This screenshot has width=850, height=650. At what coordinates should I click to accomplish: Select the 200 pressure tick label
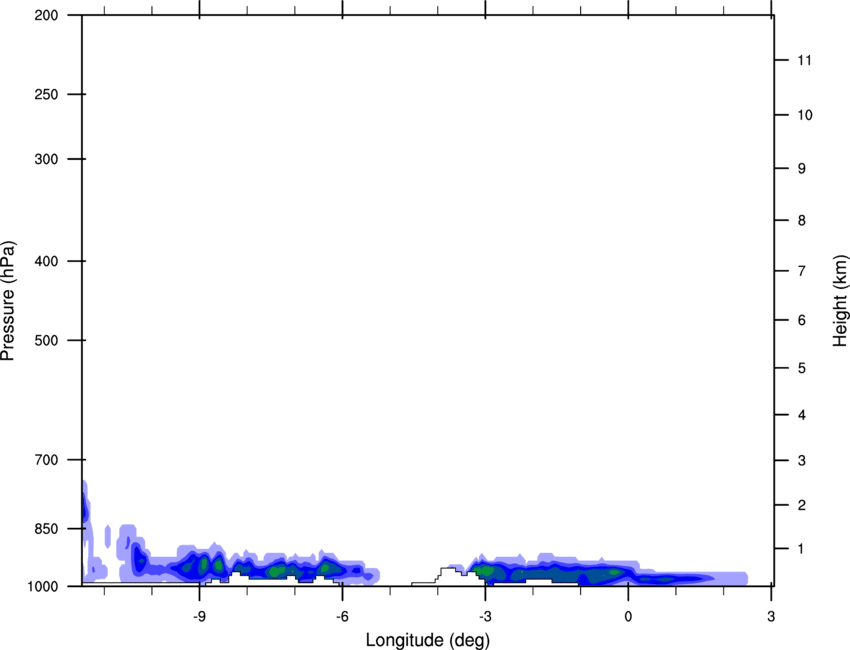46,15
